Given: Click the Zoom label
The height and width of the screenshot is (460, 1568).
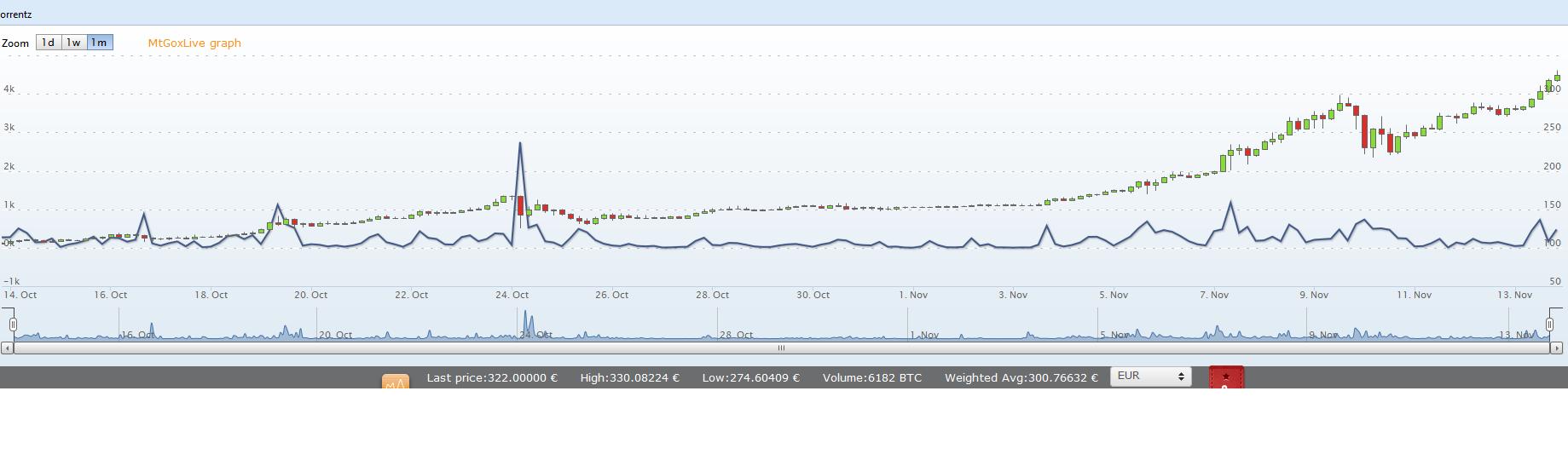Looking at the screenshot, I should (15, 43).
